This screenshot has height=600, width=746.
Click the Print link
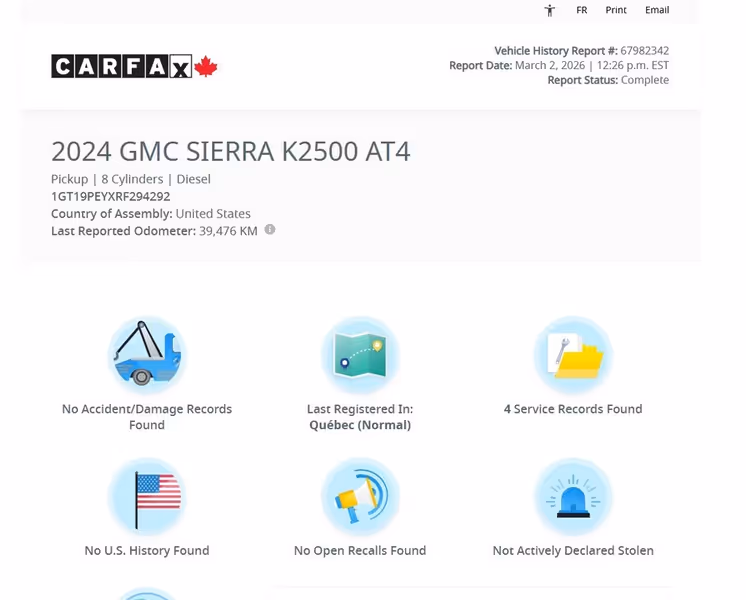click(616, 10)
